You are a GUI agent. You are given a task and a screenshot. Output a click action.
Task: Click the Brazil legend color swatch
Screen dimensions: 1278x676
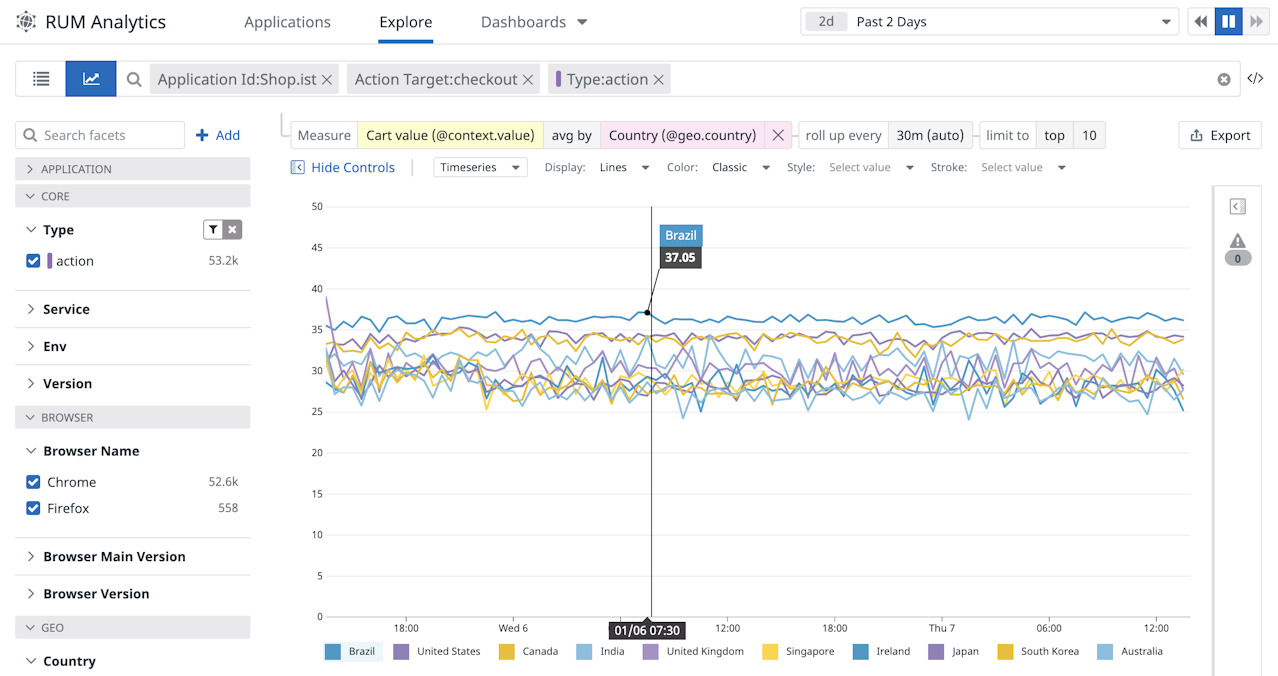333,652
